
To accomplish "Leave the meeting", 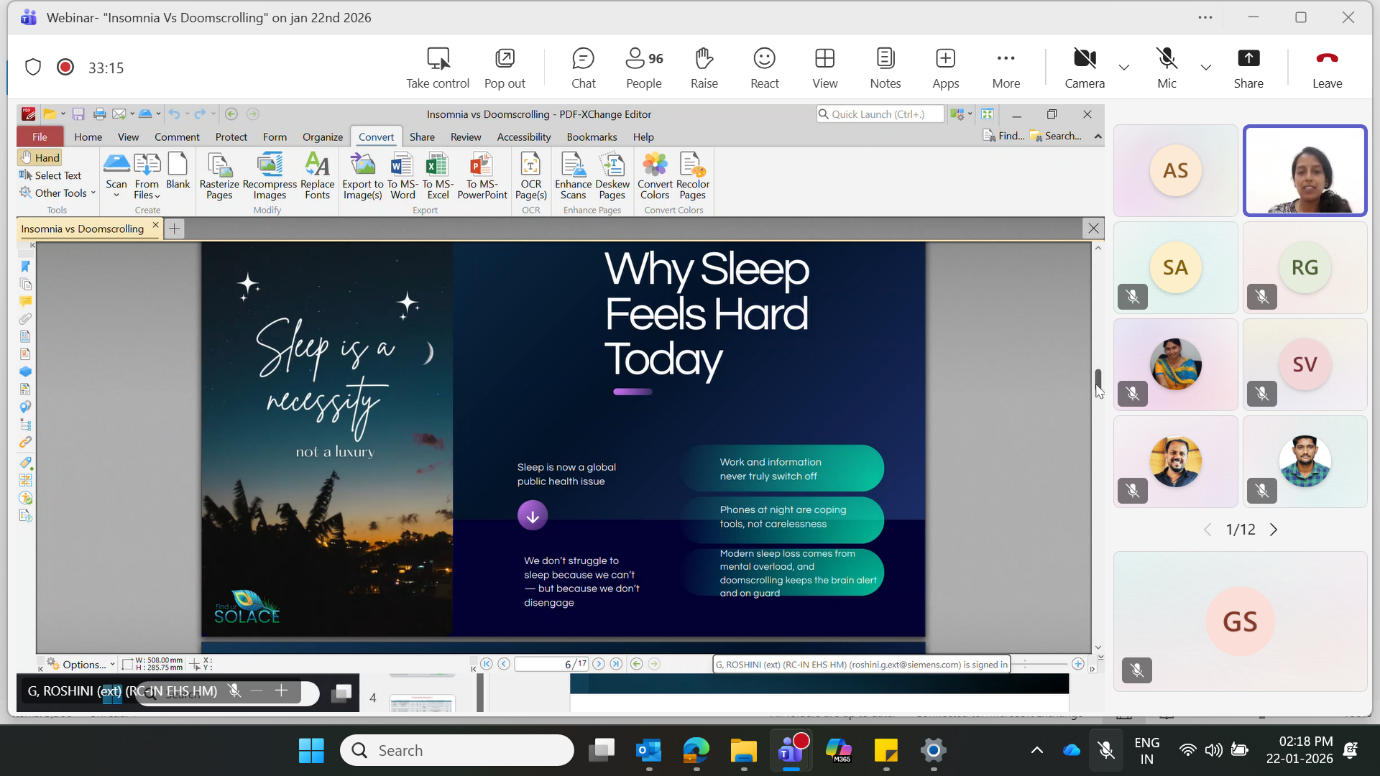I will [x=1327, y=68].
